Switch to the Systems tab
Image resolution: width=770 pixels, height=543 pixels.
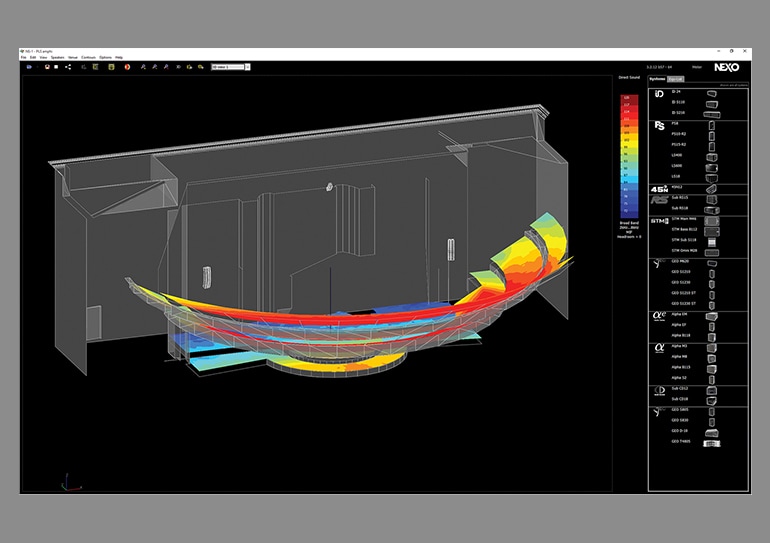point(657,77)
